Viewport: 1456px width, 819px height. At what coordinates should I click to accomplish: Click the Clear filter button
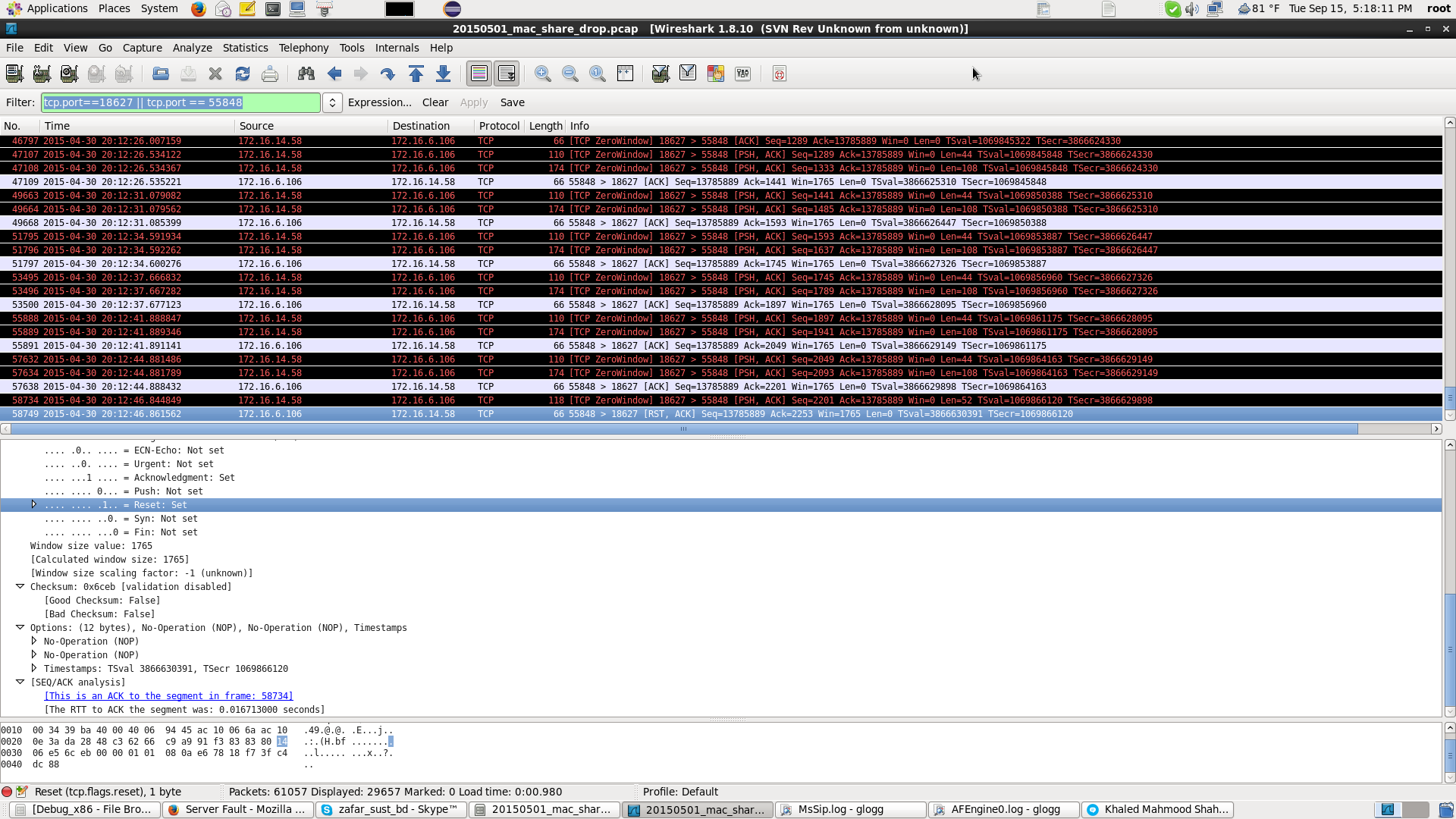[435, 102]
